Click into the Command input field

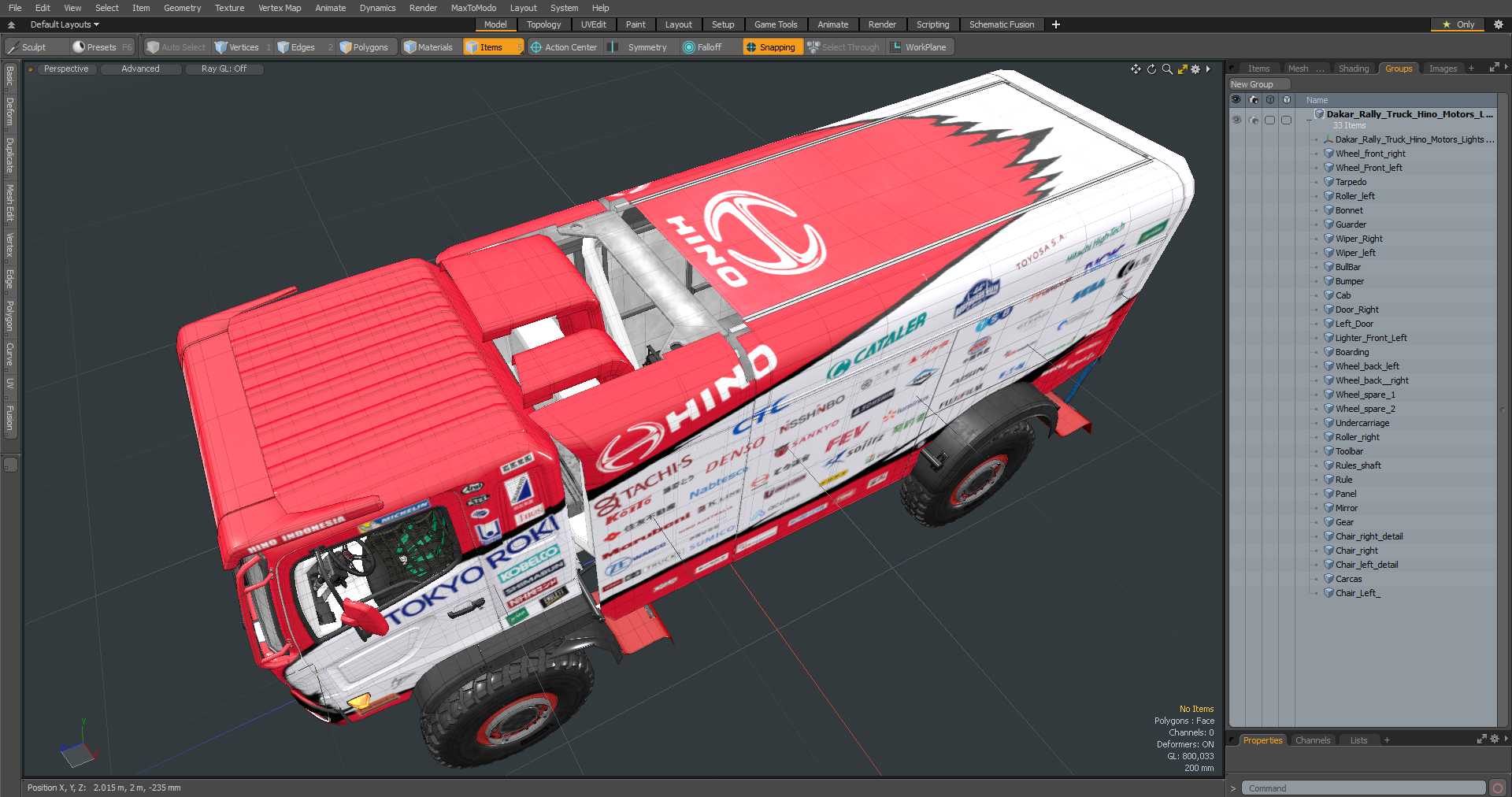1363,788
